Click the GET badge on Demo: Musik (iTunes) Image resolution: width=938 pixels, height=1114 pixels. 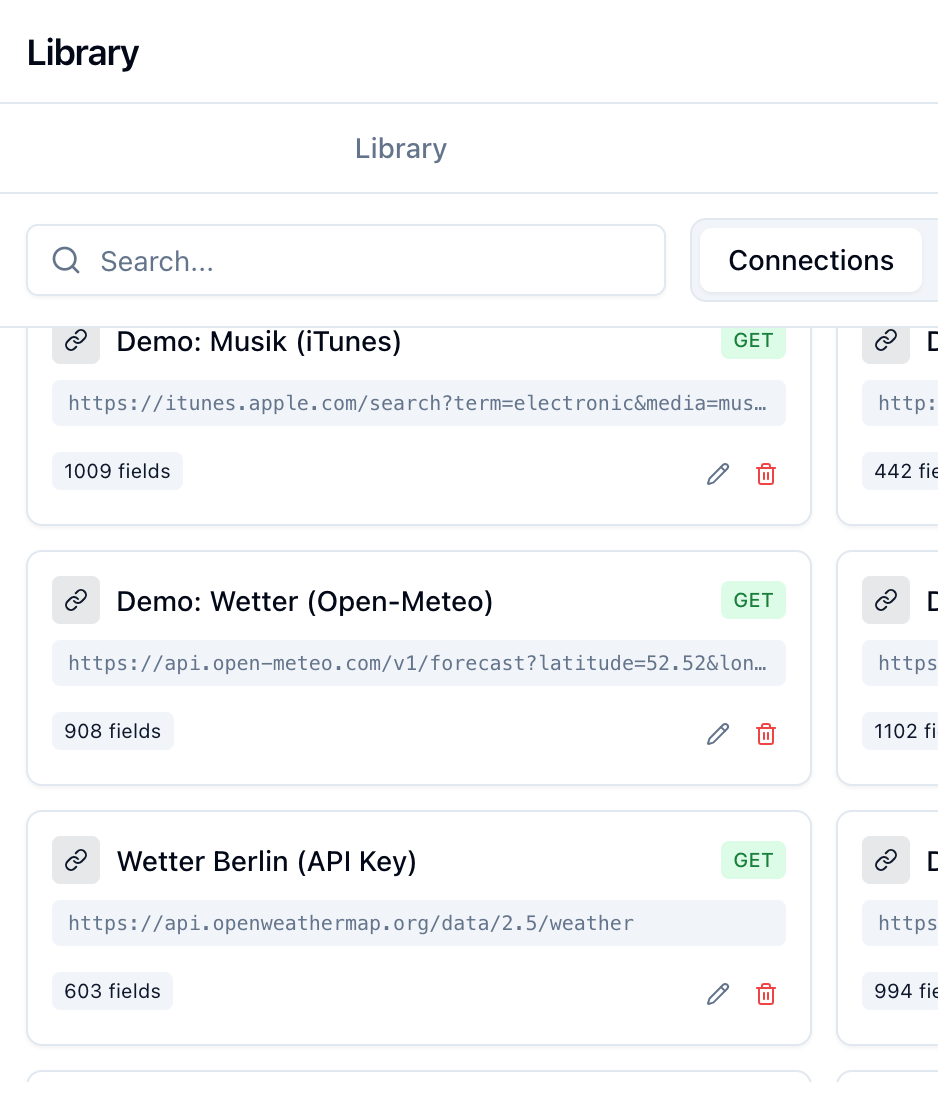753,340
